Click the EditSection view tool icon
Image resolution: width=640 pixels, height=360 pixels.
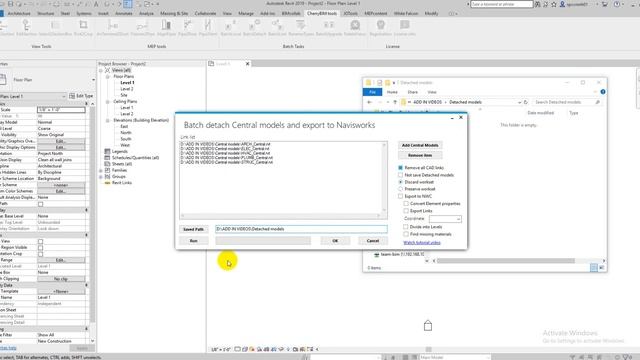[x=26, y=25]
